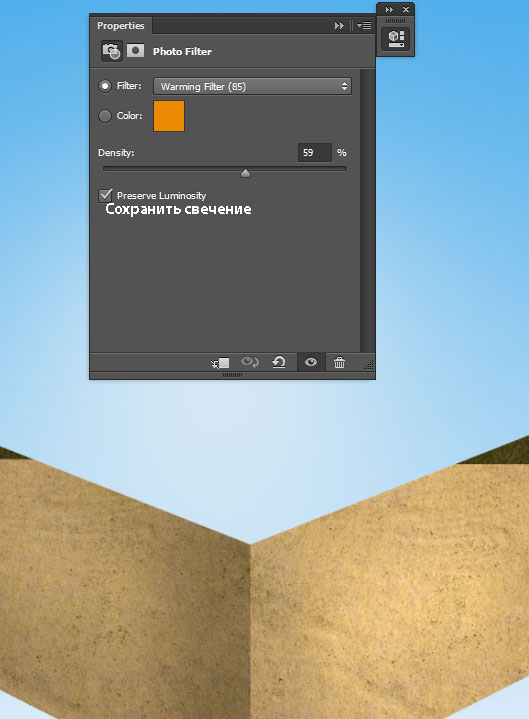Click the Preserve Luminosity label text
The width and height of the screenshot is (529, 719).
pos(161,195)
